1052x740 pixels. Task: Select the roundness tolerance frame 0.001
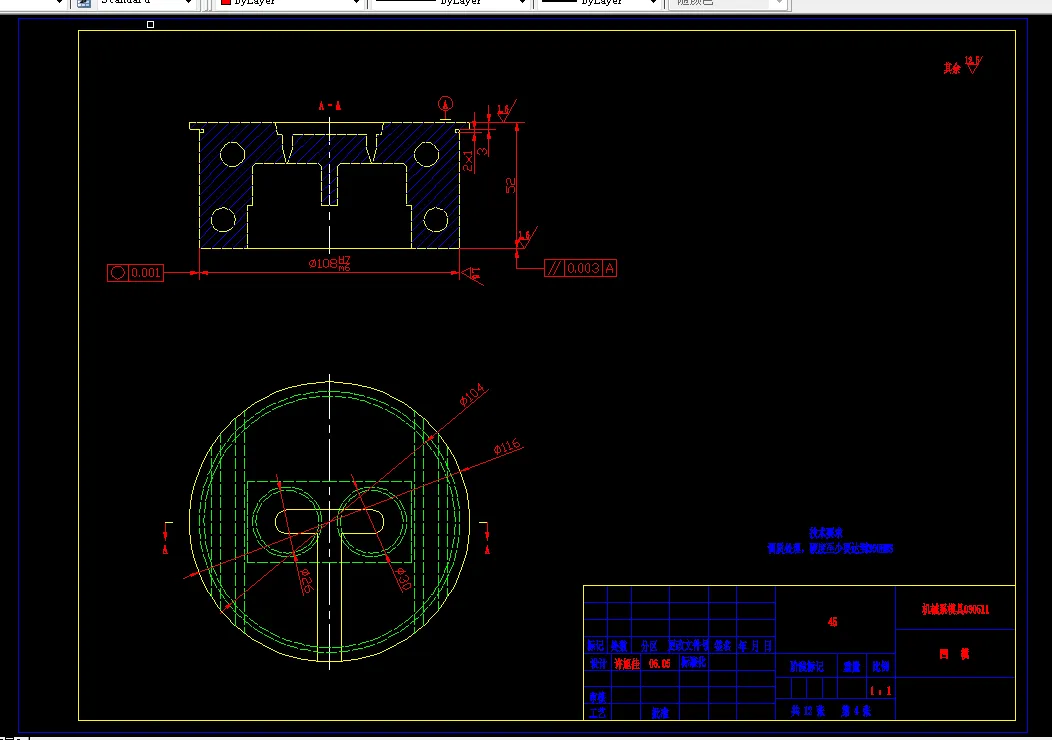136,272
